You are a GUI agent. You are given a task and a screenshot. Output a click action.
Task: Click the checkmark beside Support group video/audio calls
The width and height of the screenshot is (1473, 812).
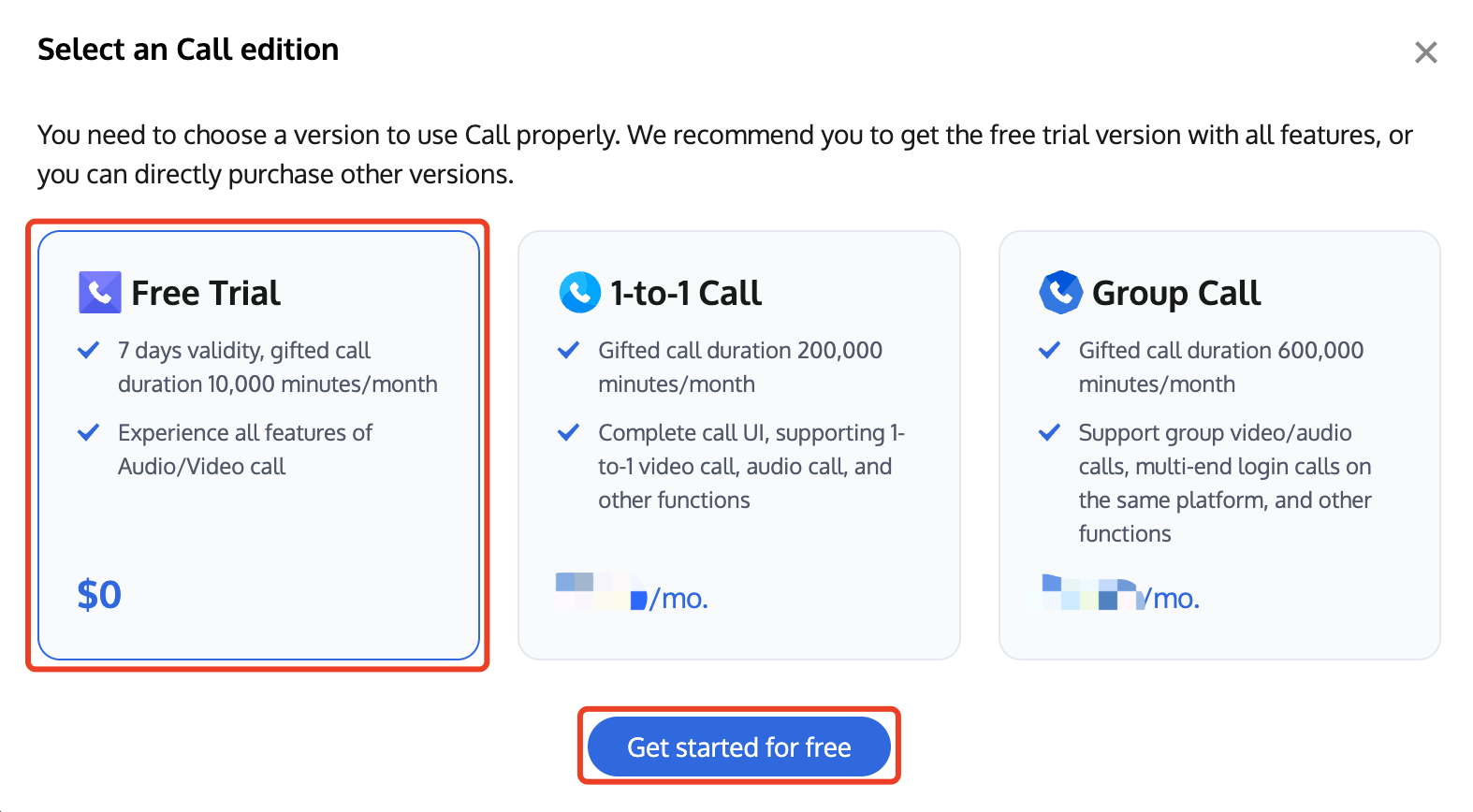(1049, 432)
